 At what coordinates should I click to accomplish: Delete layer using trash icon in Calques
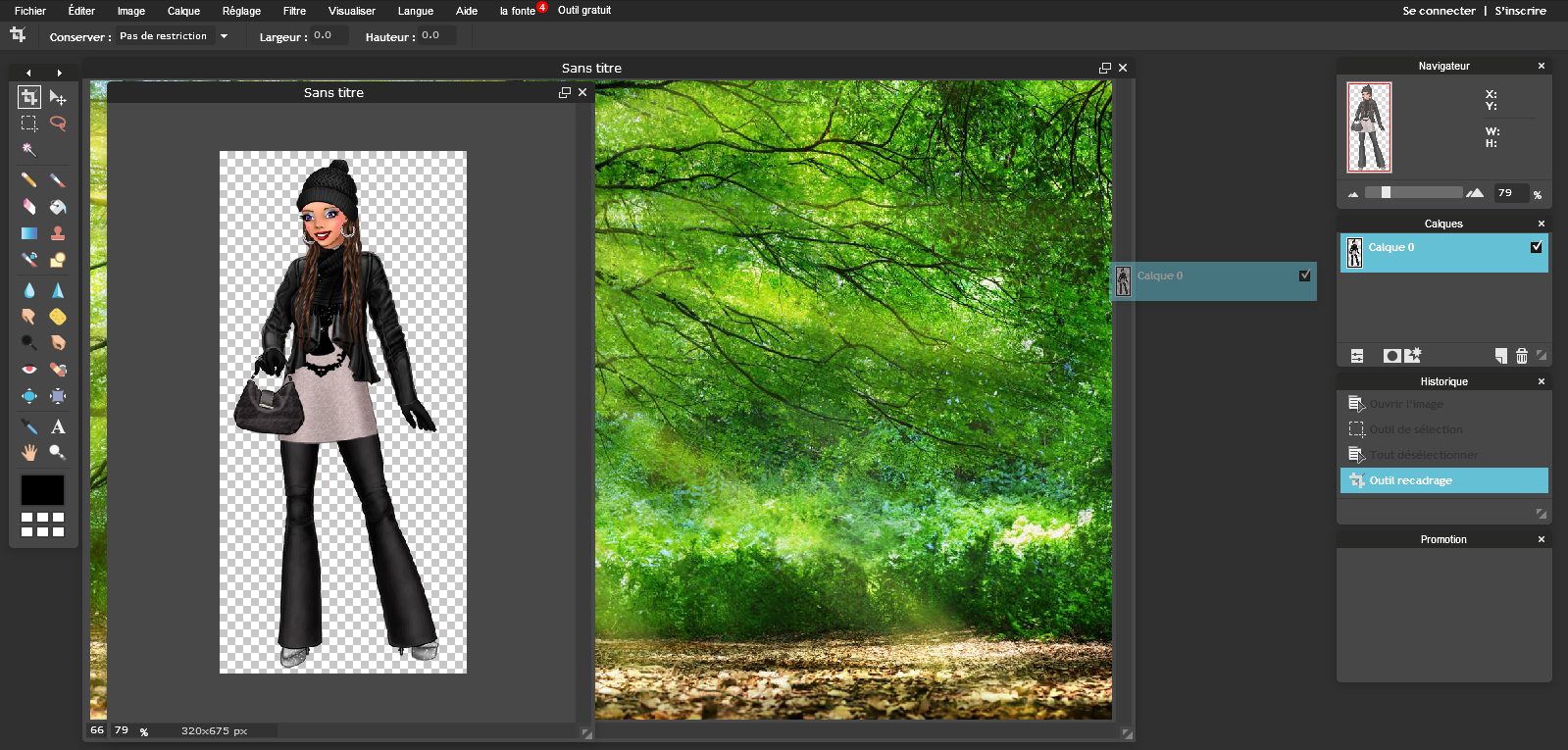pyautogui.click(x=1522, y=356)
